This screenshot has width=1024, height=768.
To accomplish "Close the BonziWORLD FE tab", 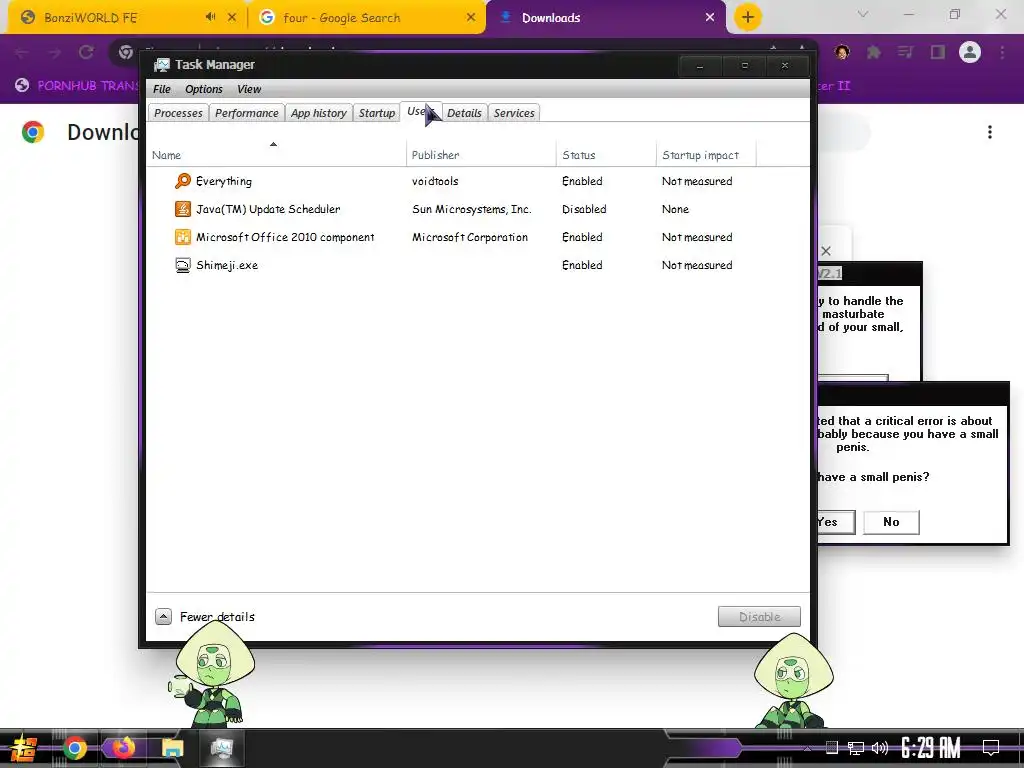I will point(232,18).
